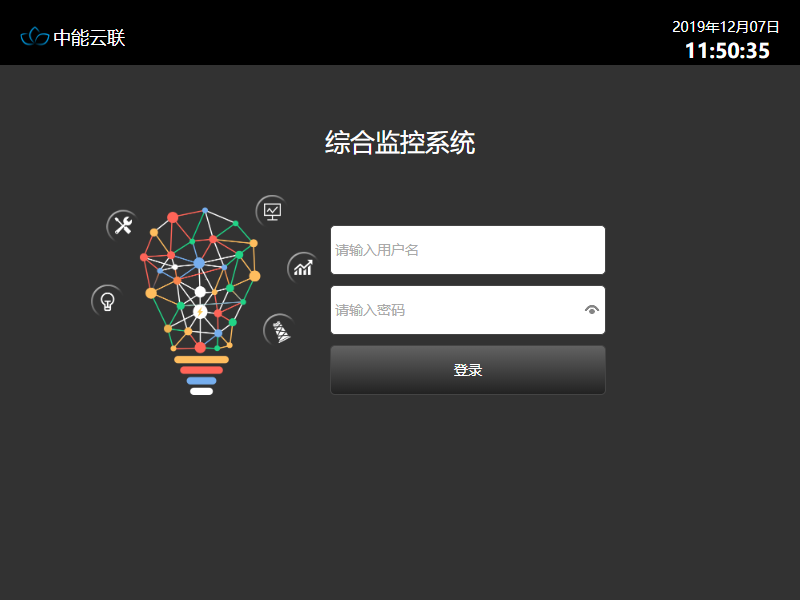Toggle password visibility with eye icon
The width and height of the screenshot is (800, 600).
(x=591, y=310)
